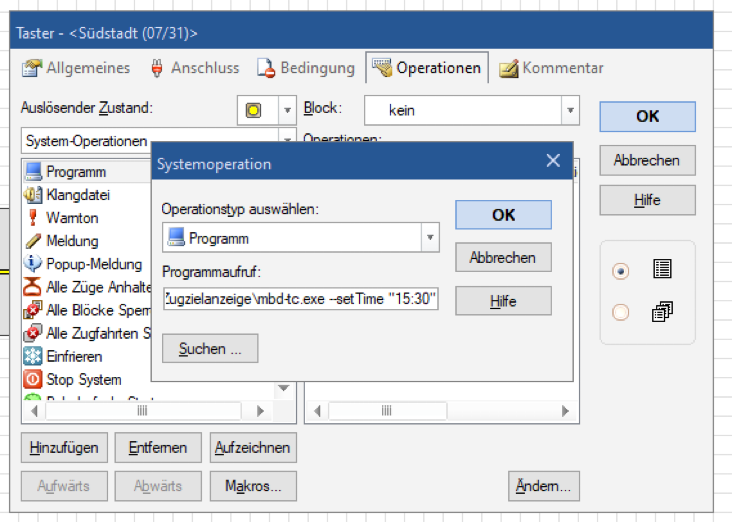The image size is (732, 522).
Task: Click the yellow state indicator icon
Action: pyautogui.click(x=253, y=111)
